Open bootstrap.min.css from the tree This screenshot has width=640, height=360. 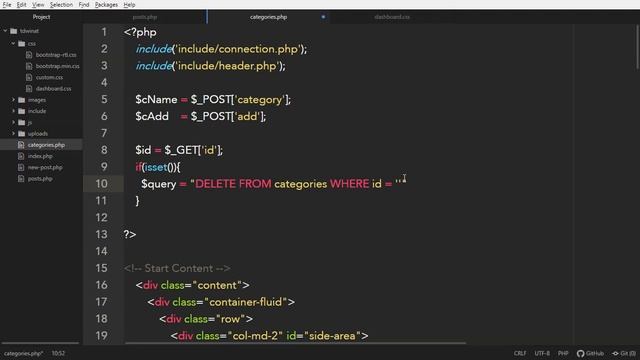click(x=57, y=66)
